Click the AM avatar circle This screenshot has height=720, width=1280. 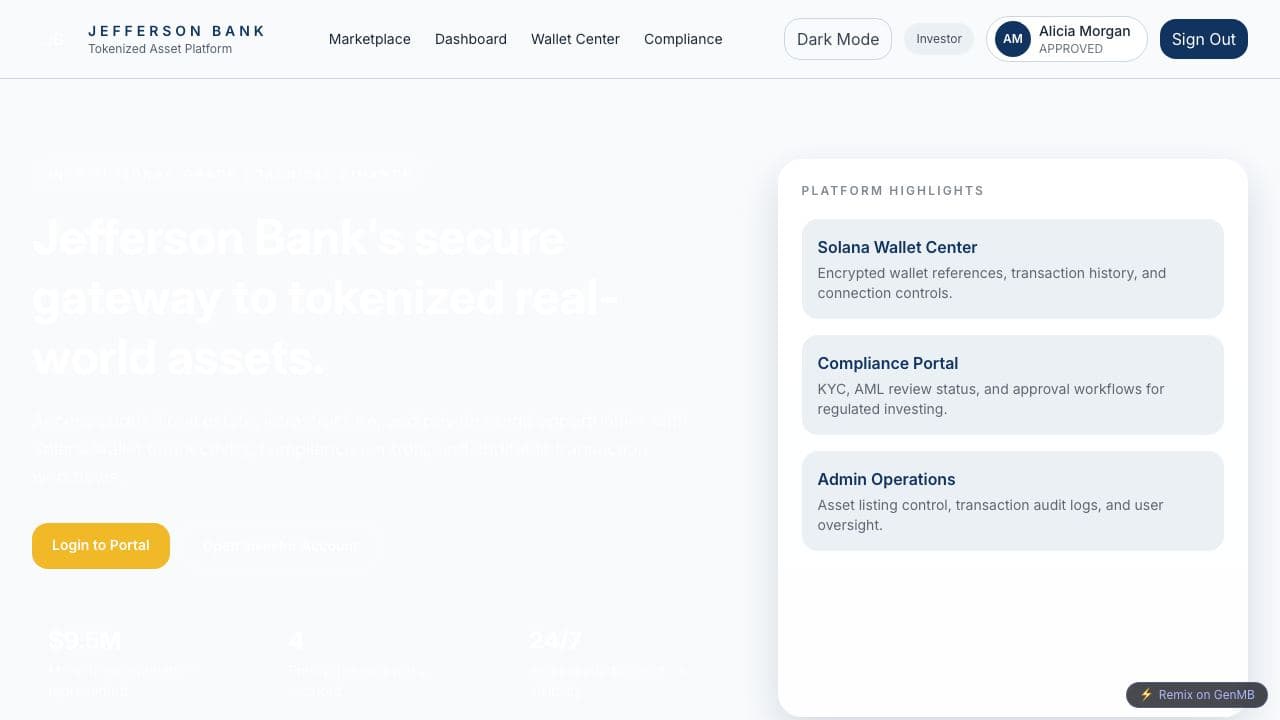(x=1013, y=39)
